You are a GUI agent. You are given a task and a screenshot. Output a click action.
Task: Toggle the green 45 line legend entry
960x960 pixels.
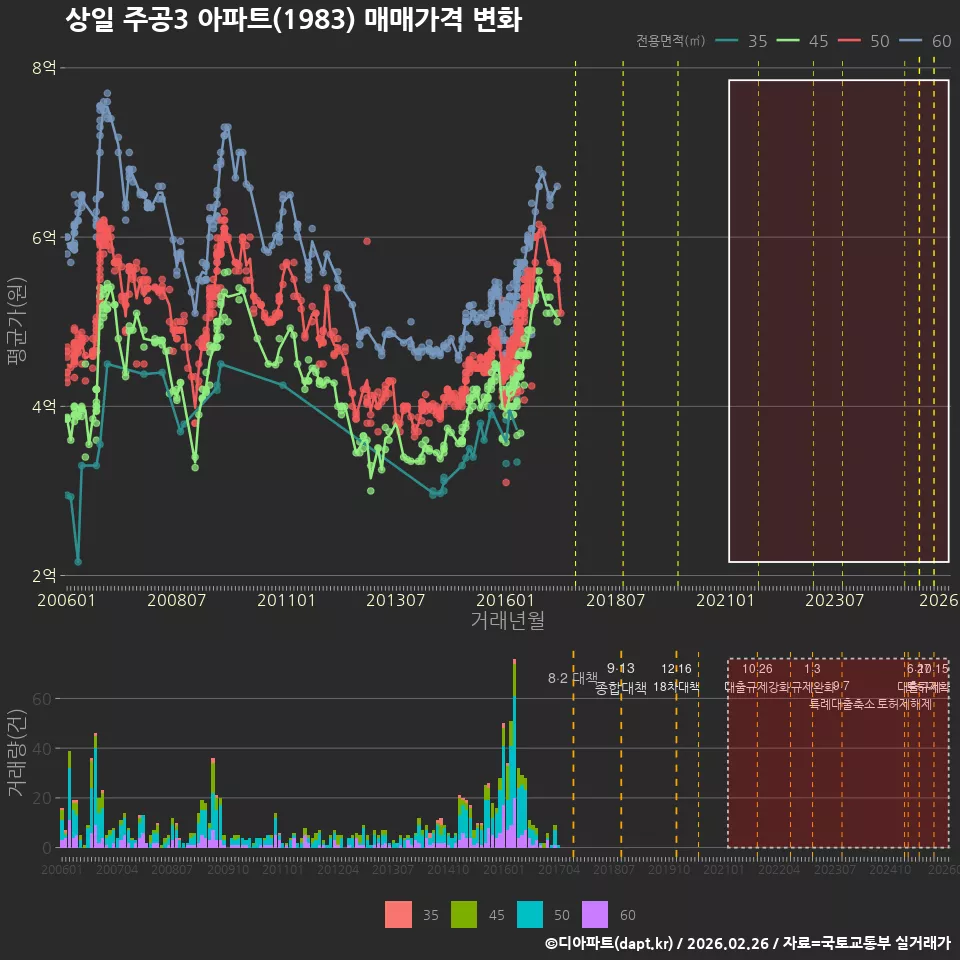pyautogui.click(x=802, y=41)
